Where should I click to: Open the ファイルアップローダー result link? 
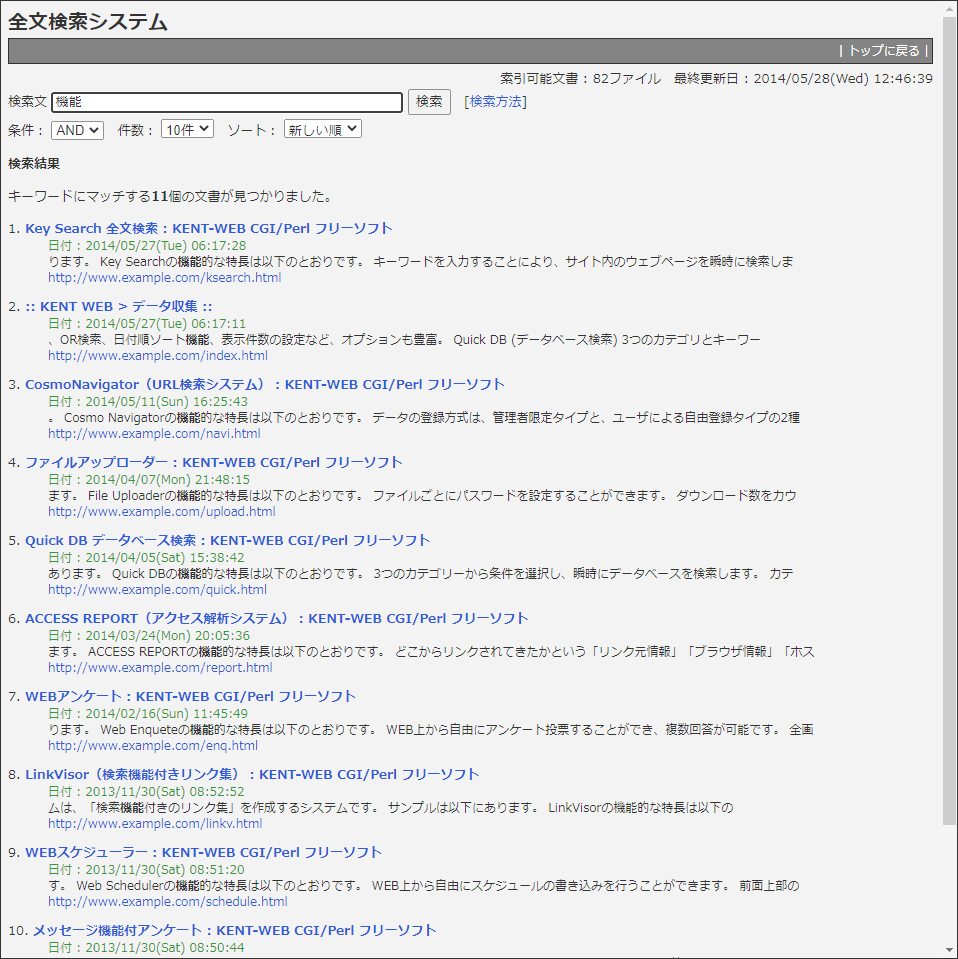tap(225, 462)
